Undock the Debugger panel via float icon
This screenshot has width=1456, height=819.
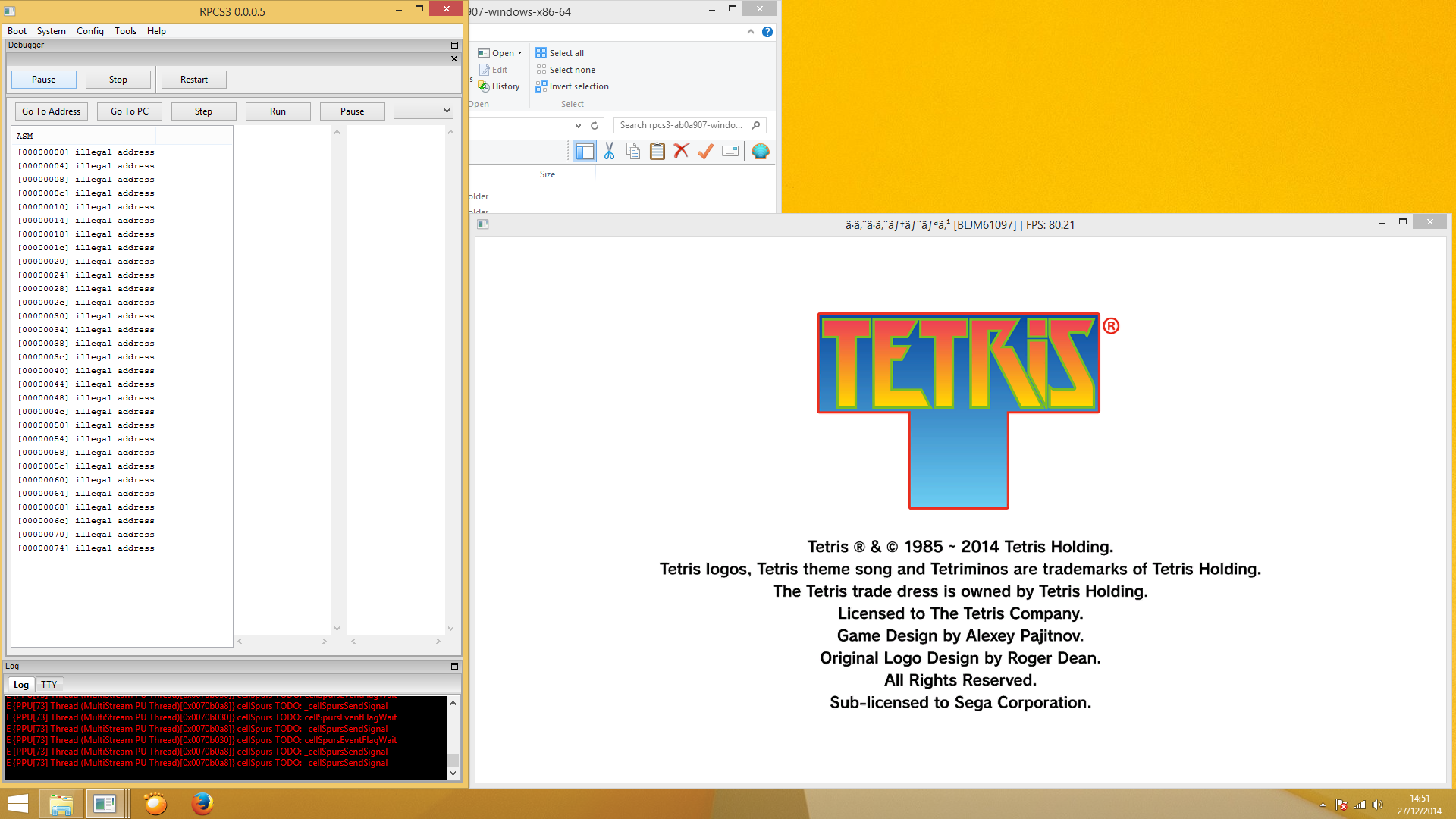(454, 45)
